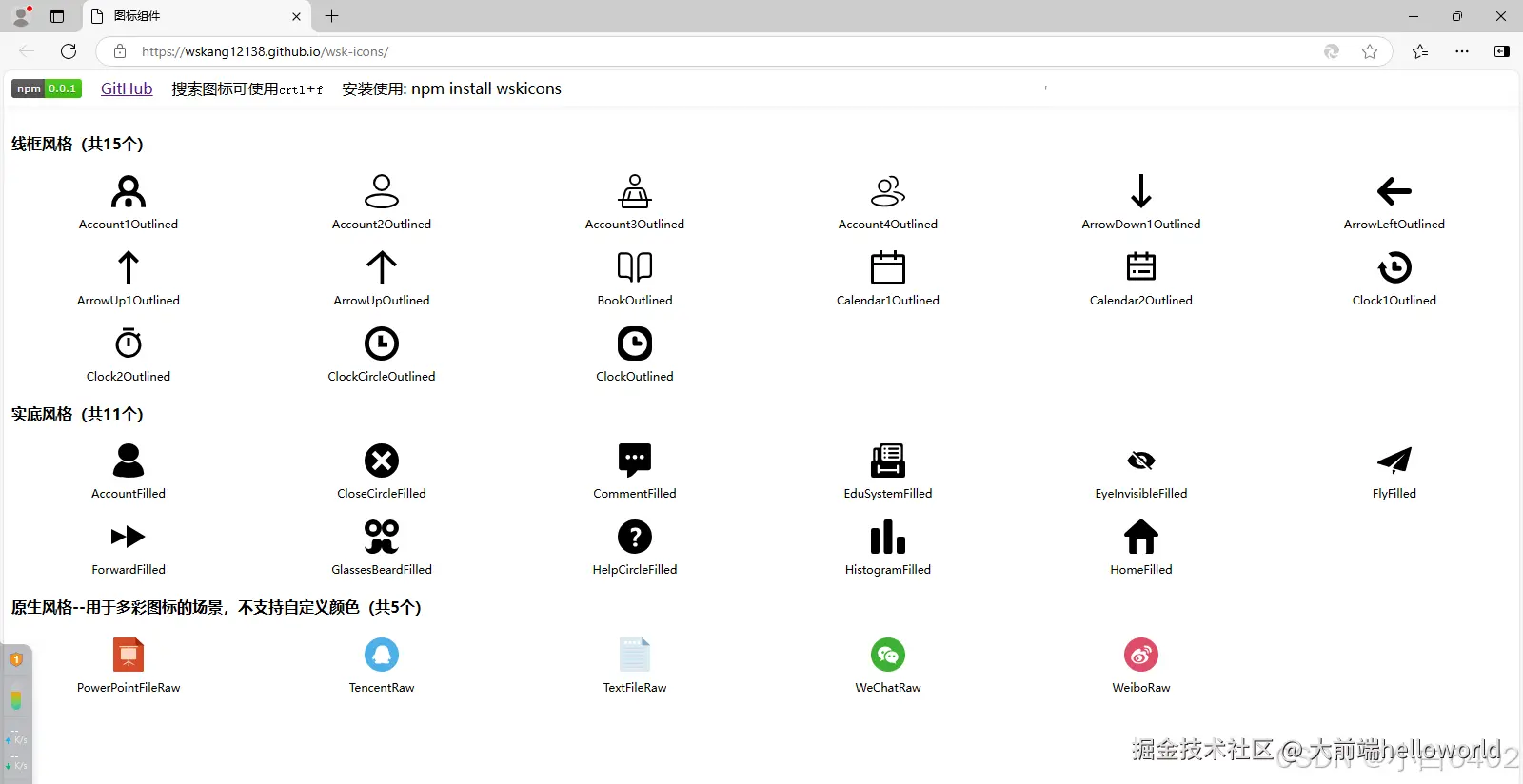Select the Account2Outlined icon
The height and width of the screenshot is (784, 1523).
coord(382,191)
